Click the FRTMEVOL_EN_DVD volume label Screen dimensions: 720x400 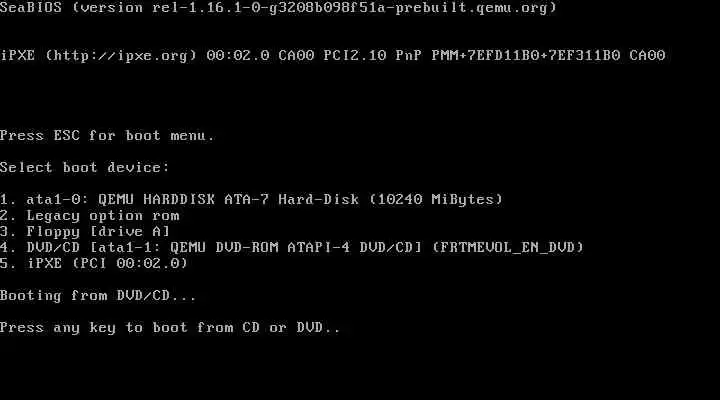pyautogui.click(x=507, y=248)
